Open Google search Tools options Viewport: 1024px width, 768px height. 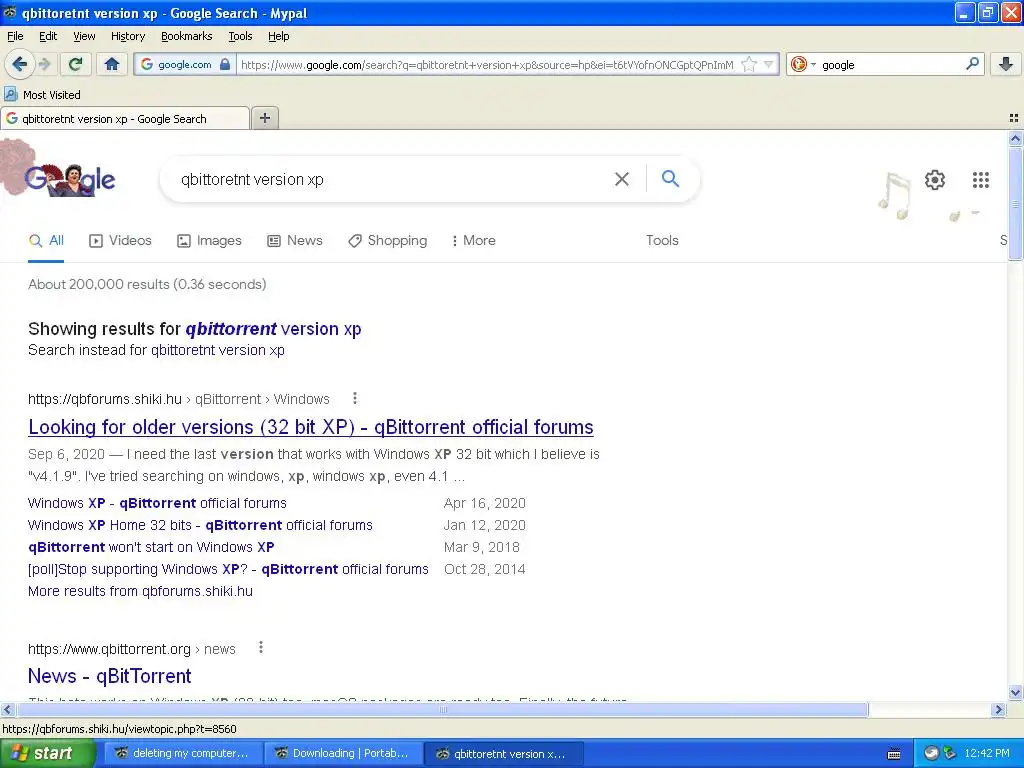coord(662,240)
